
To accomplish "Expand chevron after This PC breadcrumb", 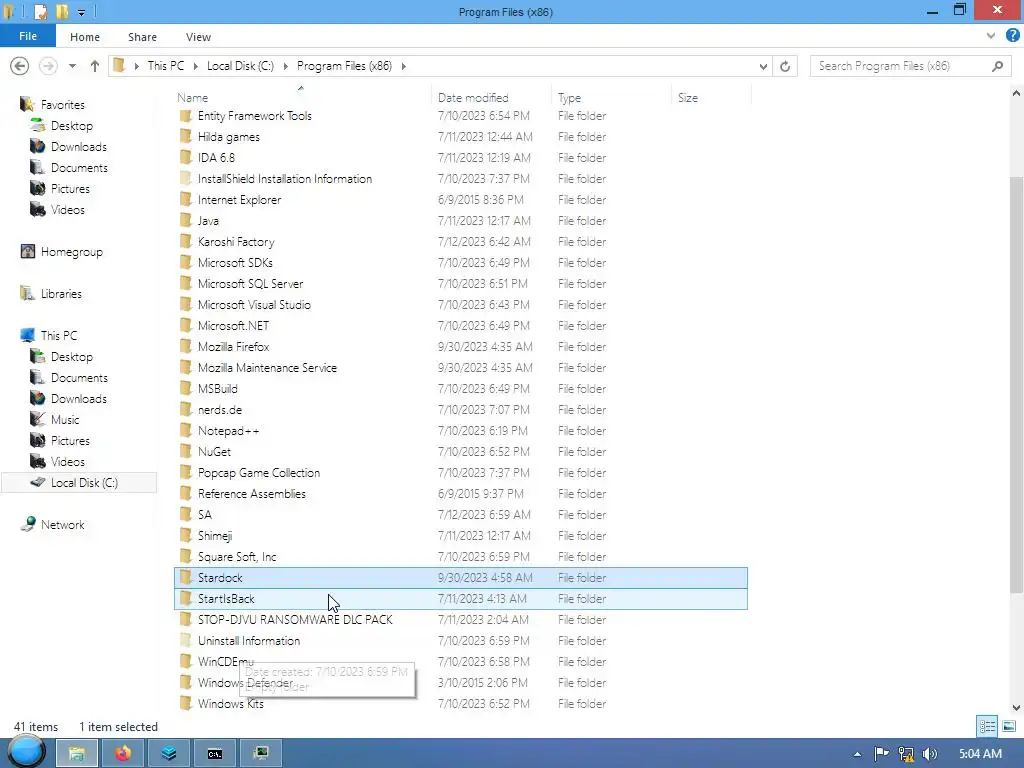I will [195, 66].
